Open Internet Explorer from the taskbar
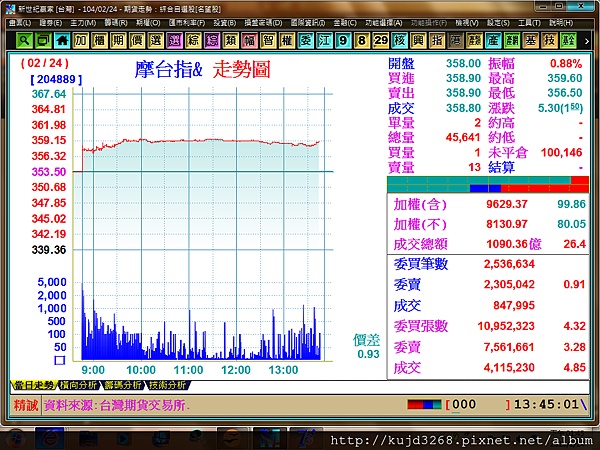 click(x=50, y=439)
